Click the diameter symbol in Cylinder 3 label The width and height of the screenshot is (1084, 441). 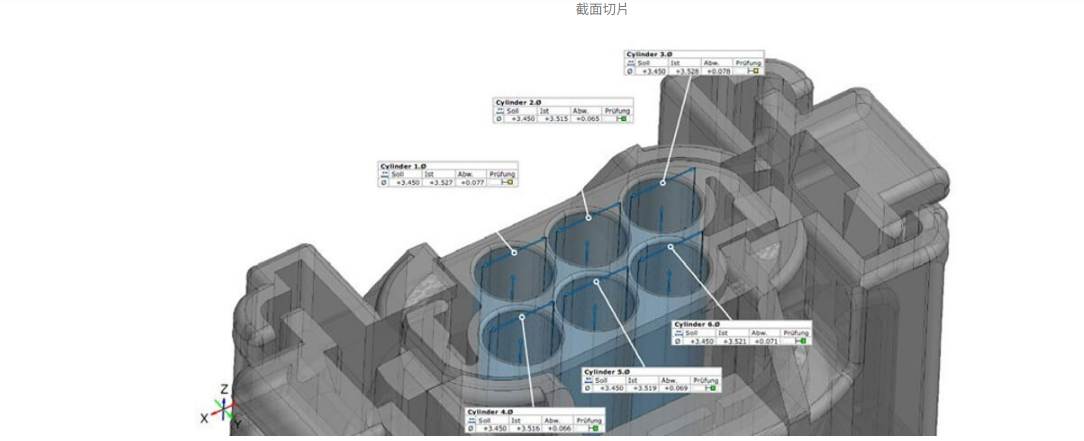[x=629, y=71]
